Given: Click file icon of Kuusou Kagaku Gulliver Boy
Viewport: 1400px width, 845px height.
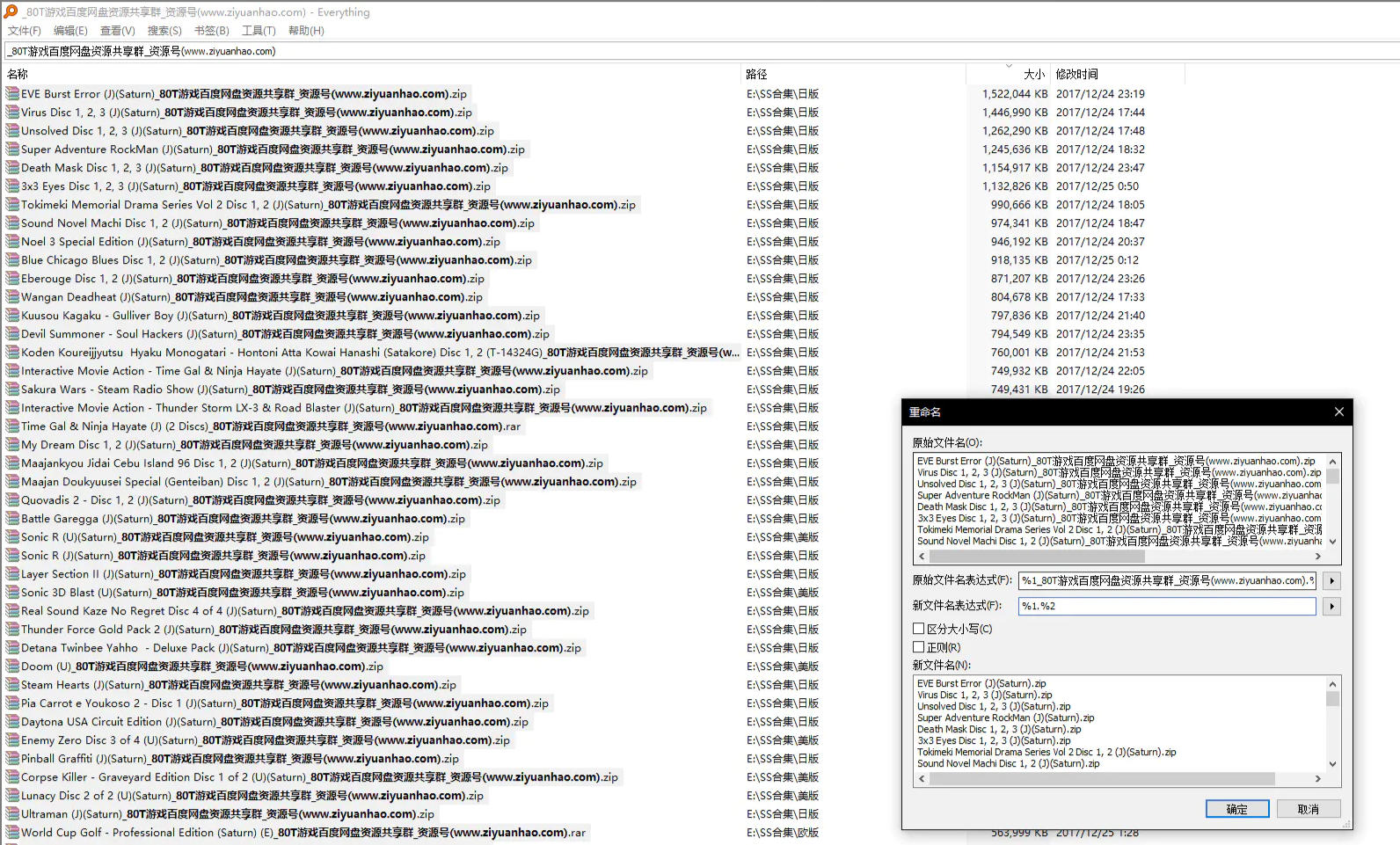Looking at the screenshot, I should (x=12, y=316).
